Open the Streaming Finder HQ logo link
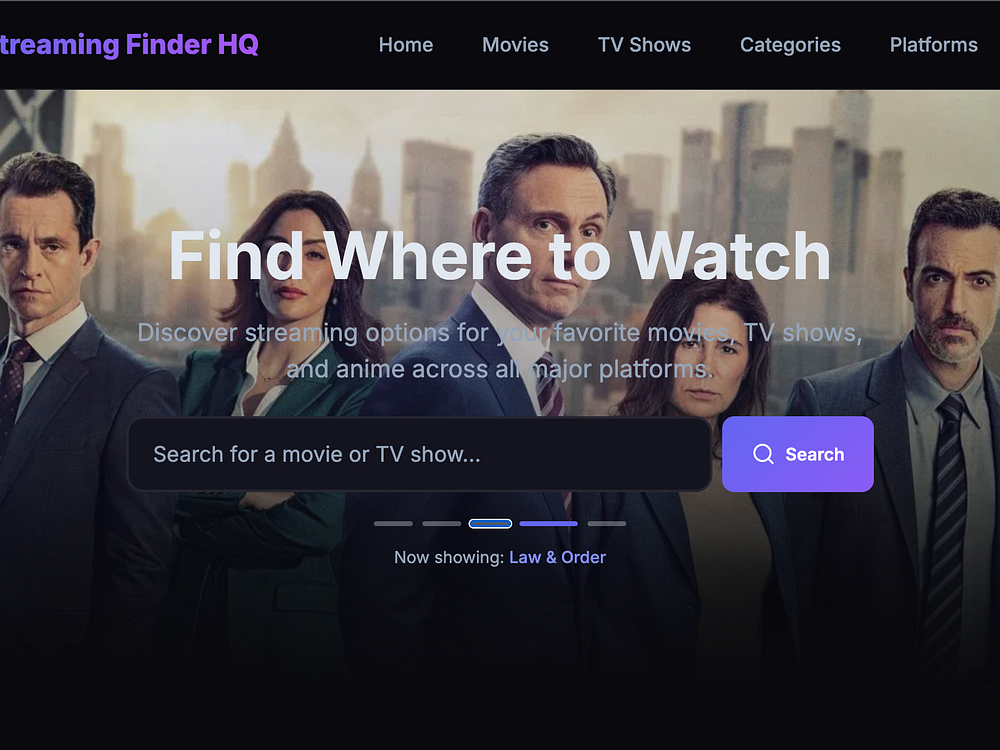 [129, 45]
